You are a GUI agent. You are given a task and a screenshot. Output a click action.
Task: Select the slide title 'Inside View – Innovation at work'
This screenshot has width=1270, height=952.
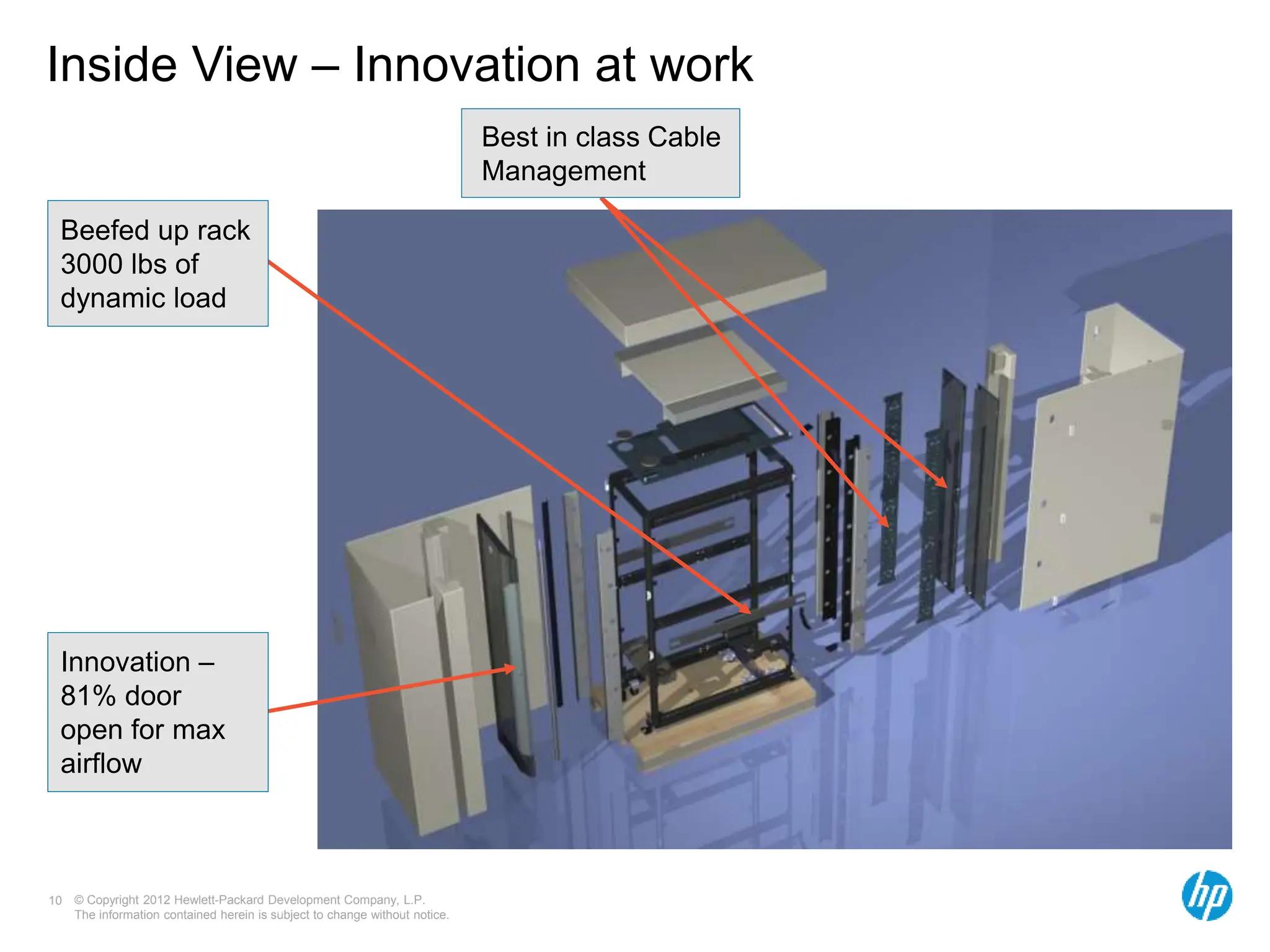point(400,64)
